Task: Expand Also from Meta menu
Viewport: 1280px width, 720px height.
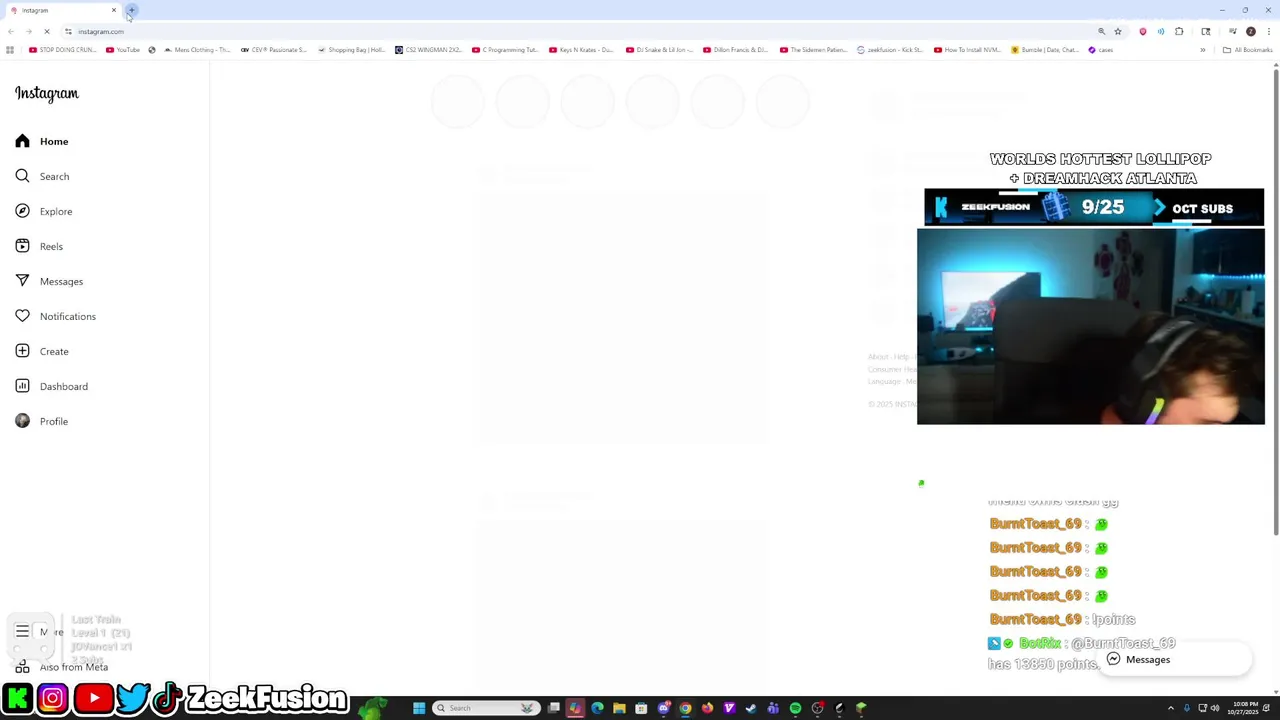Action: click(x=62, y=667)
